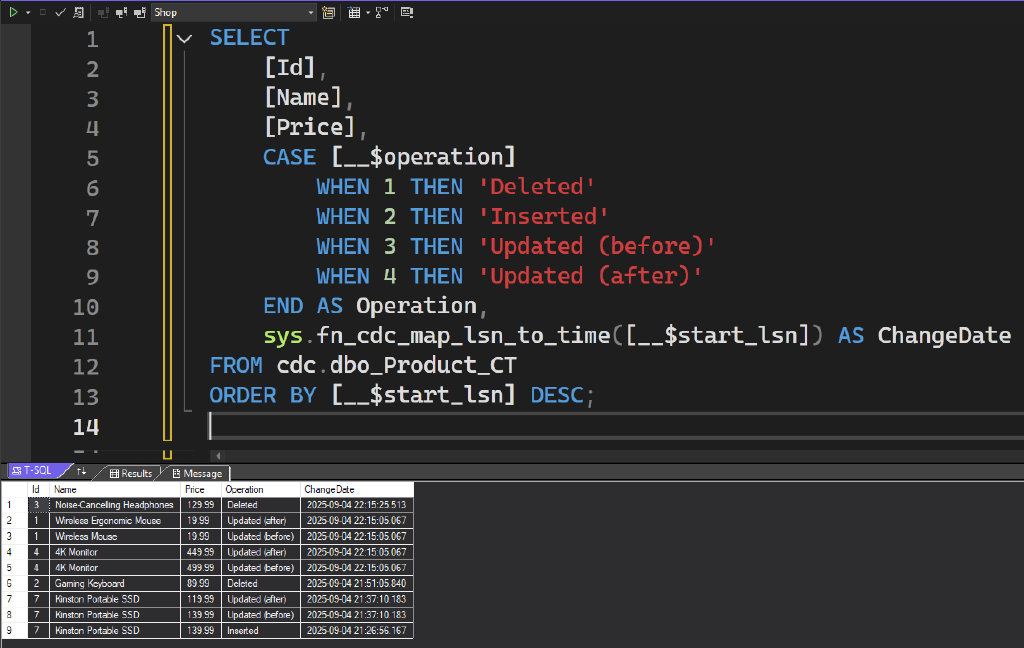Viewport: 1024px width, 648px height.
Task: Click the Parse checkmark icon
Action: click(x=60, y=12)
